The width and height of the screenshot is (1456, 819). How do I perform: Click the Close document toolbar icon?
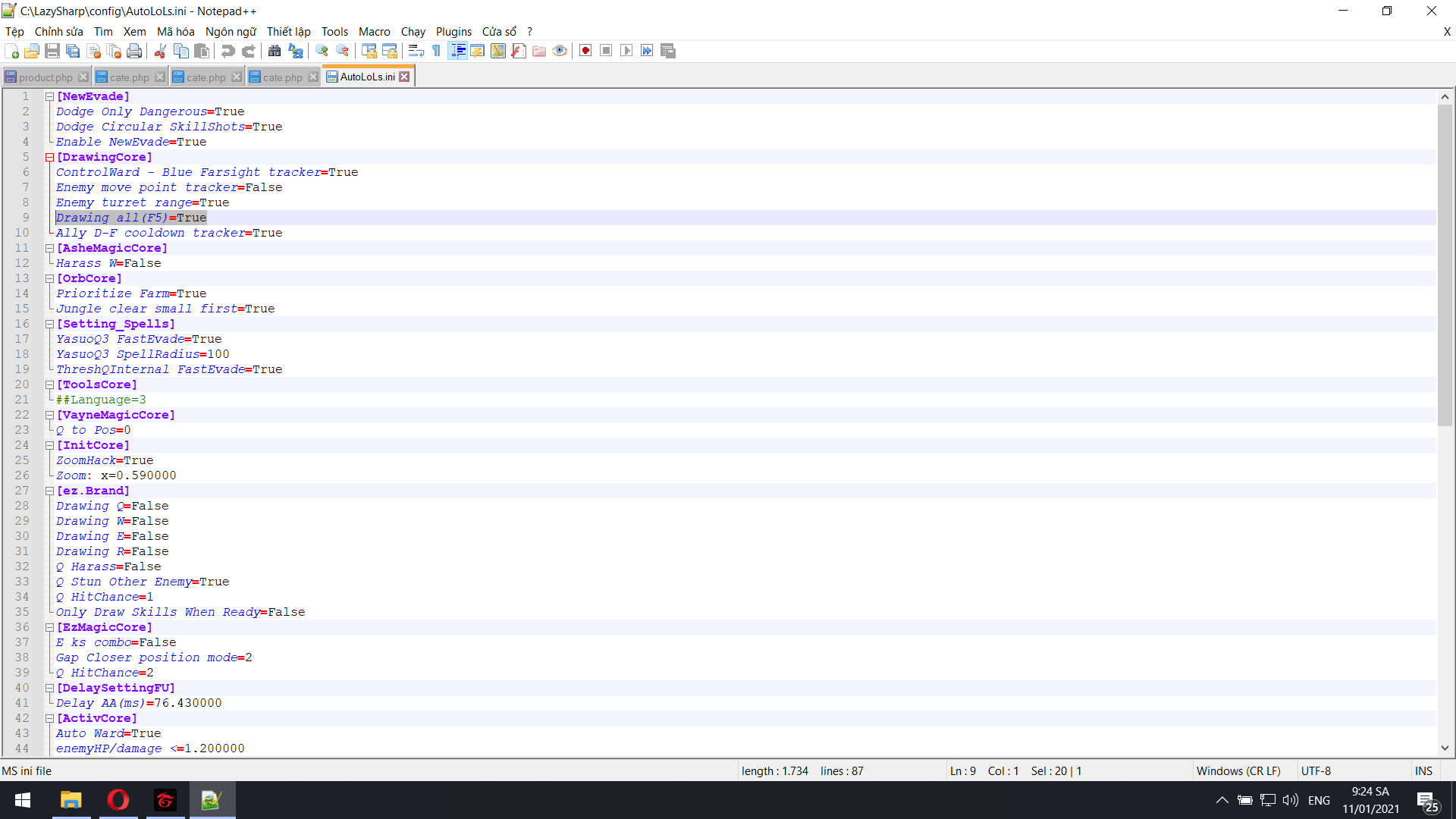pos(94,51)
